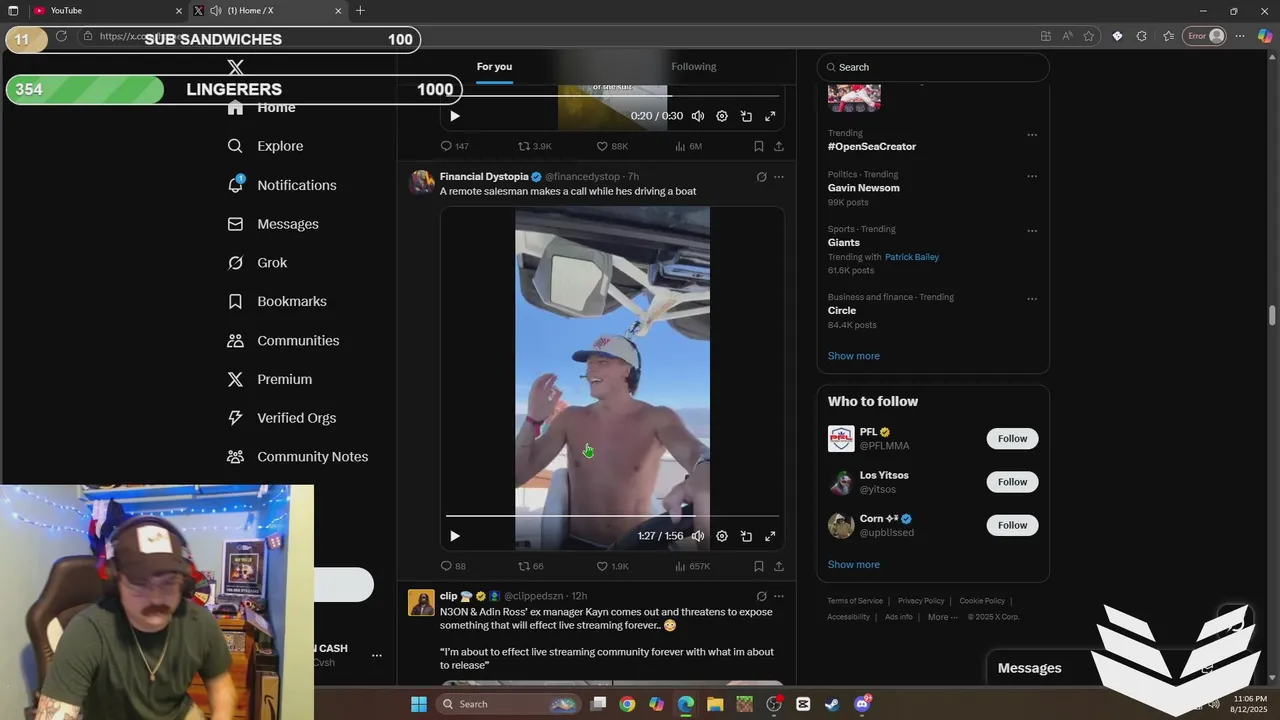
Task: Click the page vertical scrollbar thumb
Action: click(x=1272, y=315)
